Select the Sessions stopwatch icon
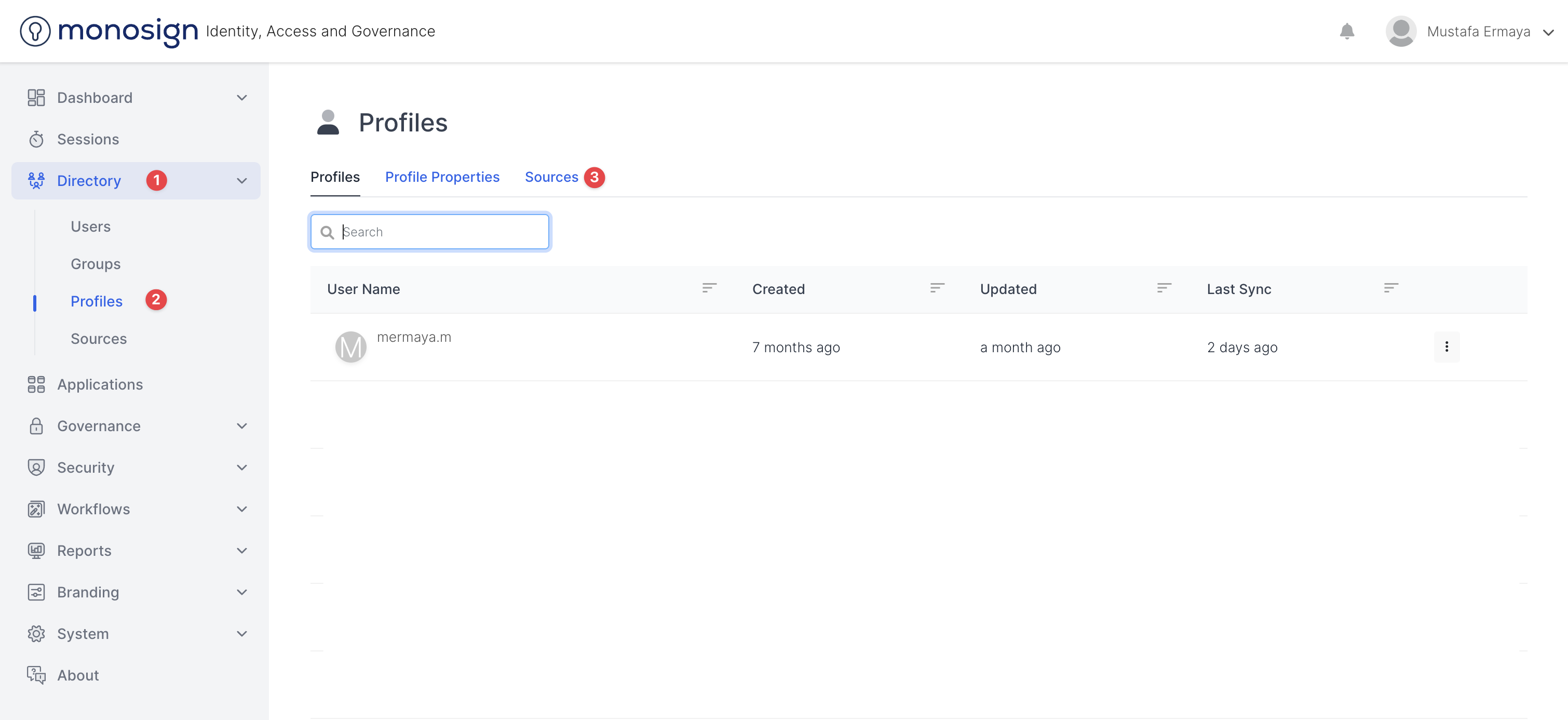The image size is (1568, 720). (x=36, y=139)
